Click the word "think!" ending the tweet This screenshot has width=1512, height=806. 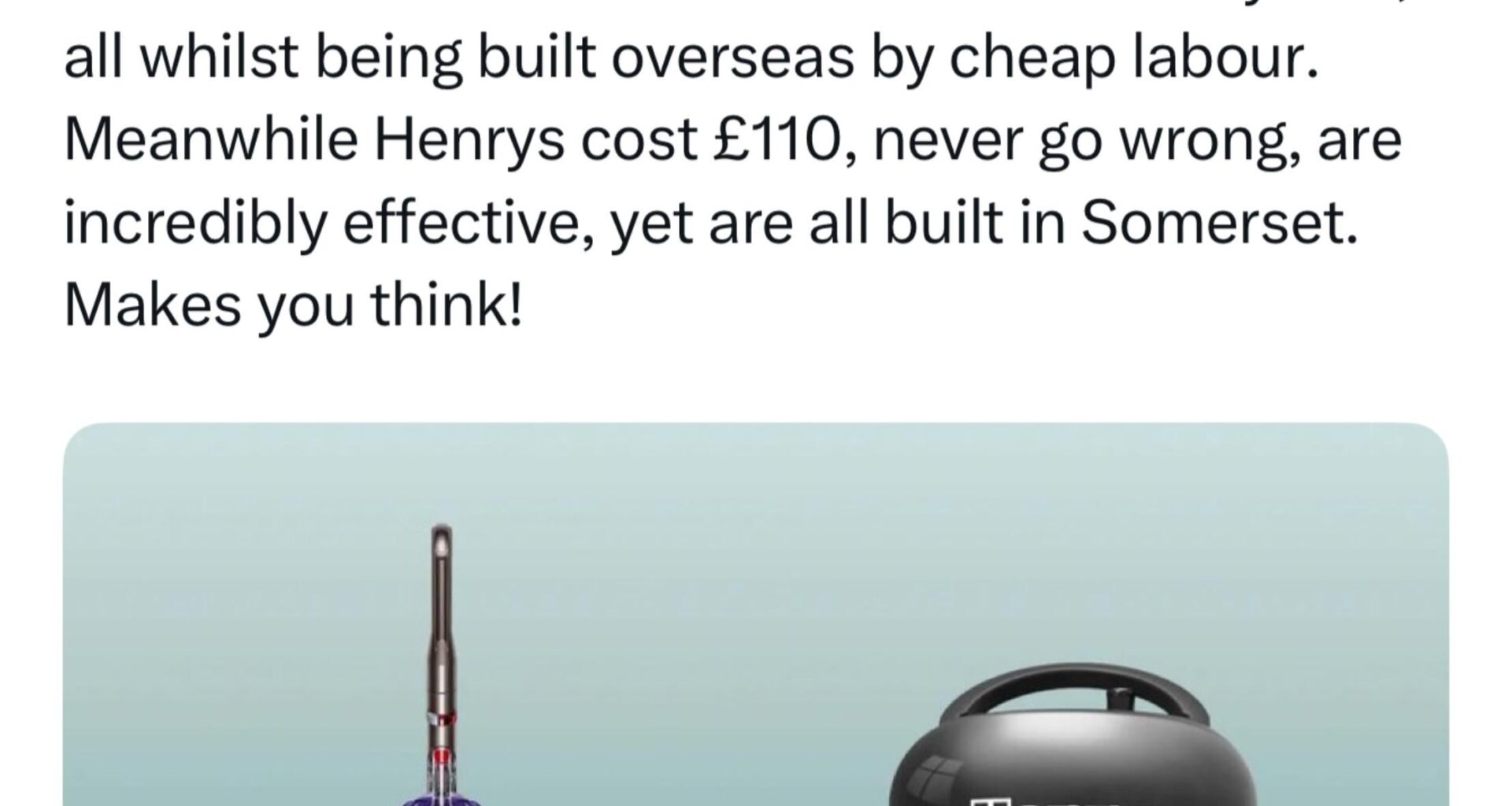pos(447,305)
